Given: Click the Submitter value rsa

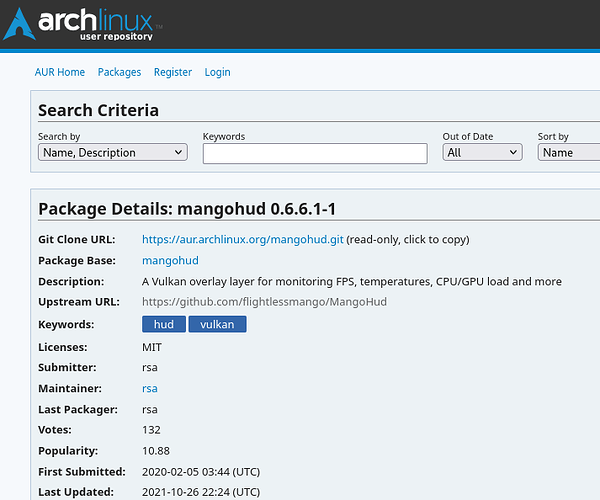Looking at the screenshot, I should pos(150,368).
